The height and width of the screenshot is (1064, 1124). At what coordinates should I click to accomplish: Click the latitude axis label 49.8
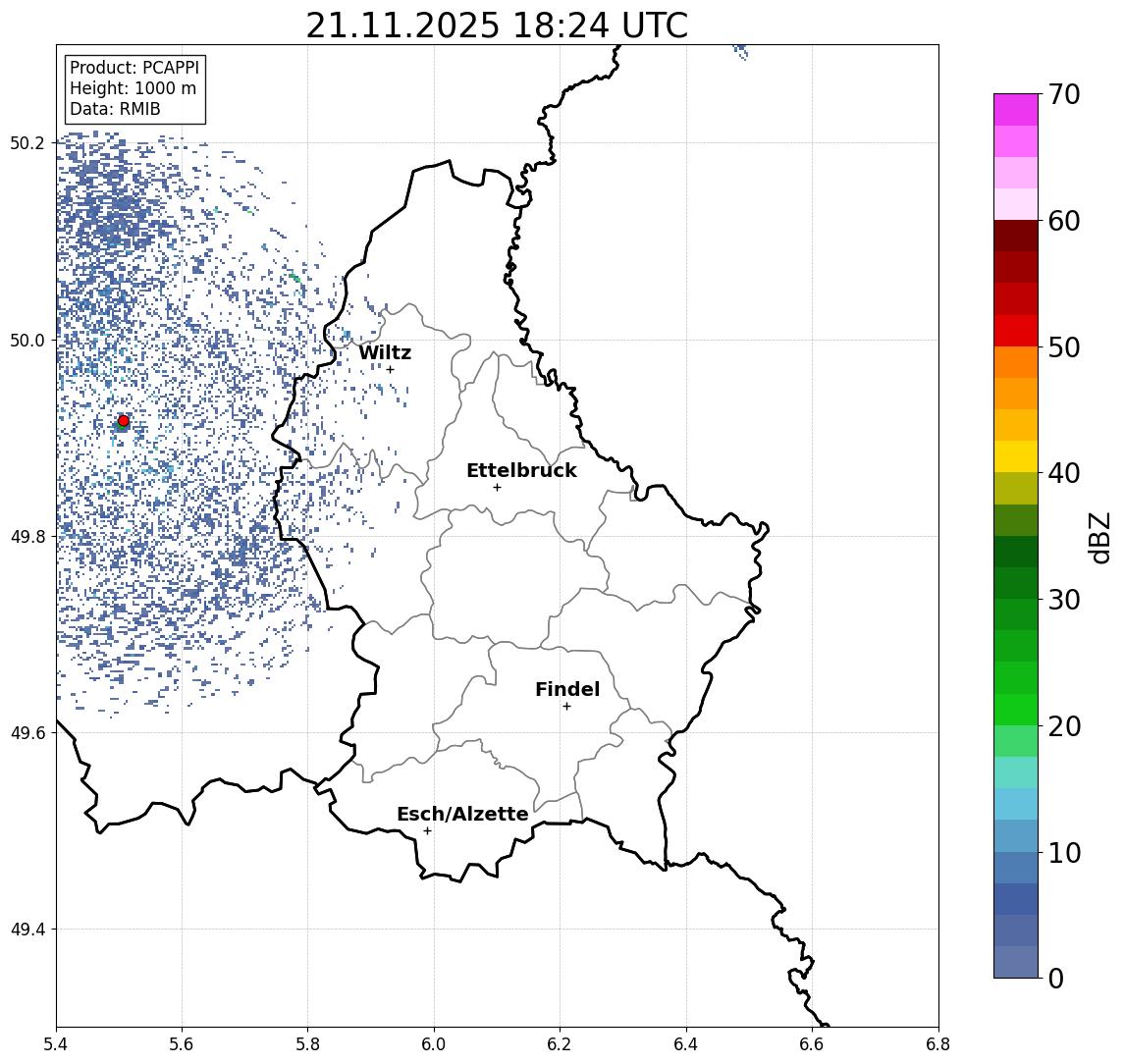(x=27, y=536)
